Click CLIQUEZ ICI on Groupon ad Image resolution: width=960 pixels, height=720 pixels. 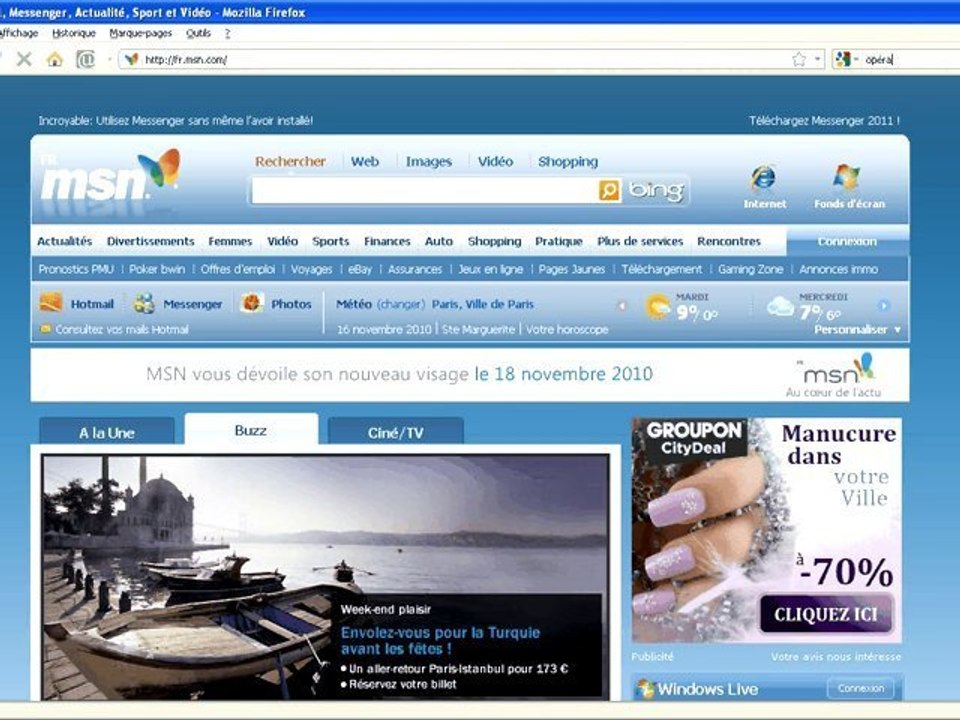coord(825,614)
